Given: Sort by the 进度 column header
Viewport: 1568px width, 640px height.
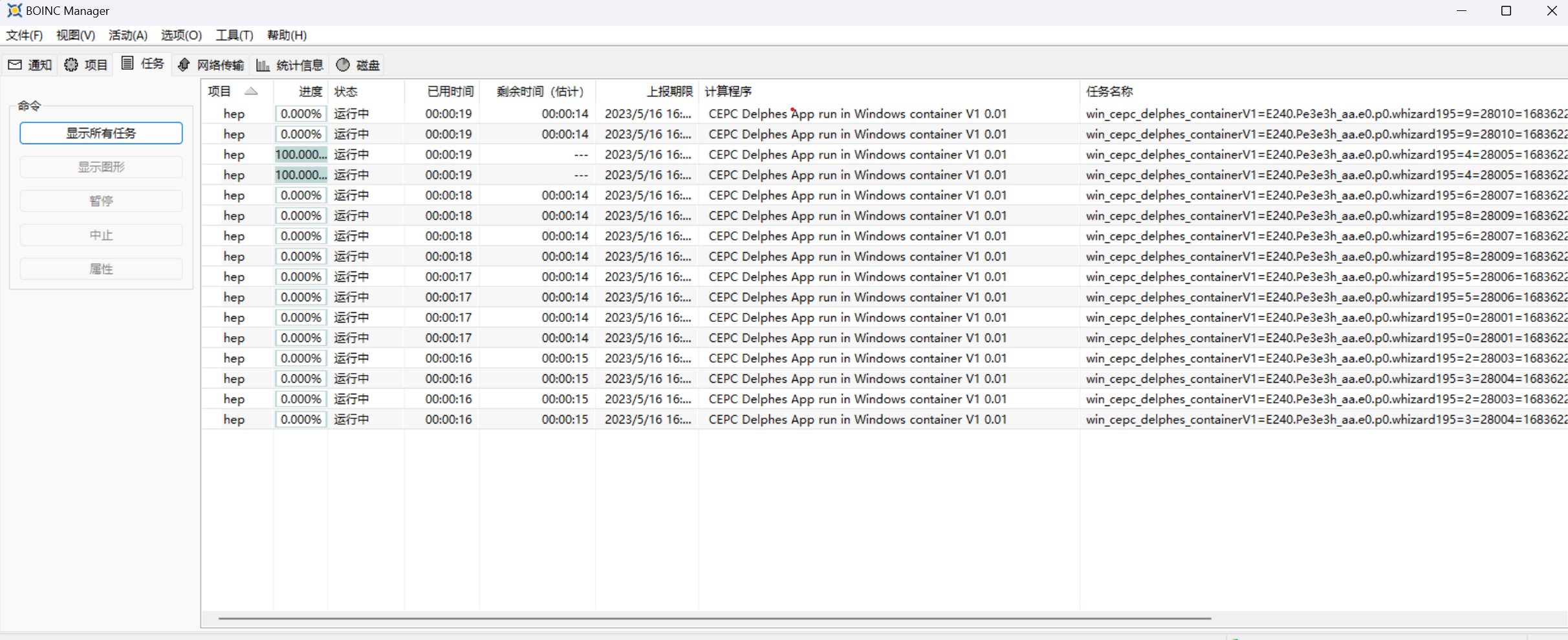Looking at the screenshot, I should click(301, 91).
